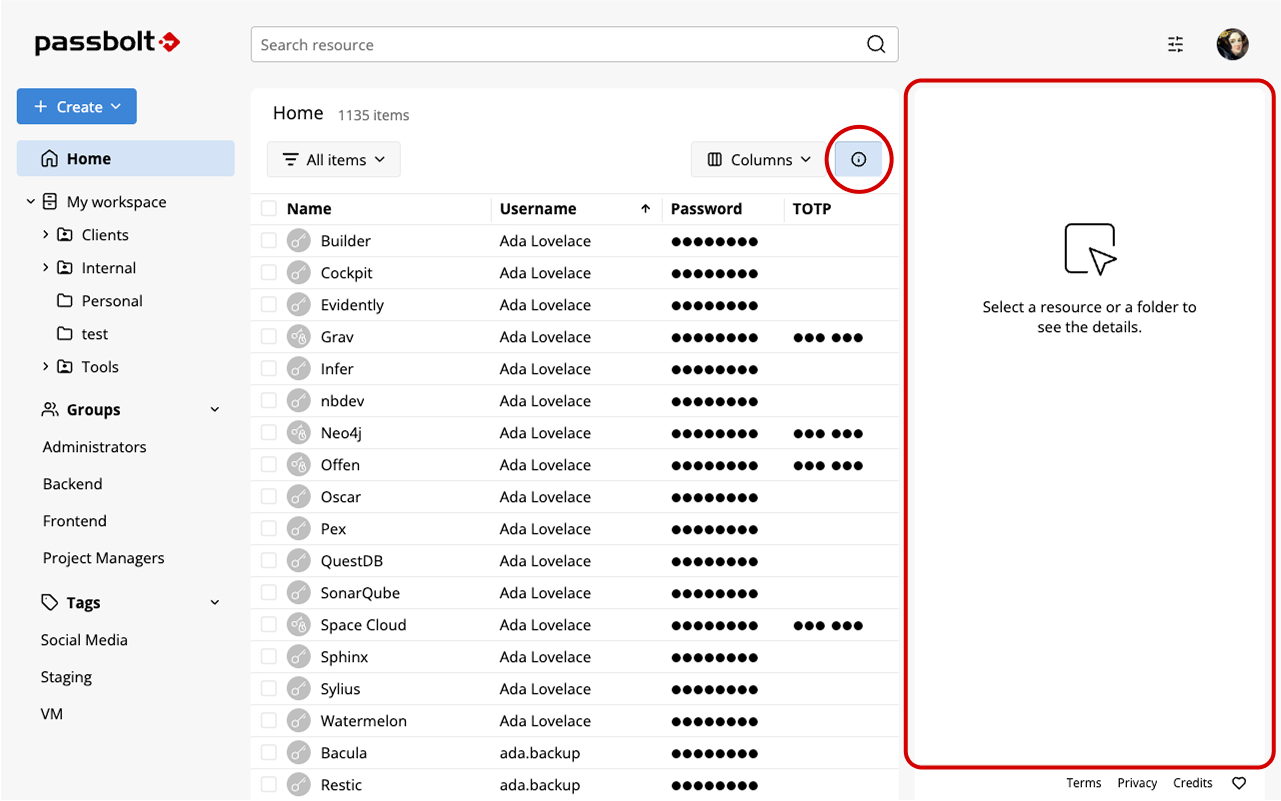The width and height of the screenshot is (1281, 801).
Task: Check the Sphinx row checkbox
Action: [x=268, y=656]
